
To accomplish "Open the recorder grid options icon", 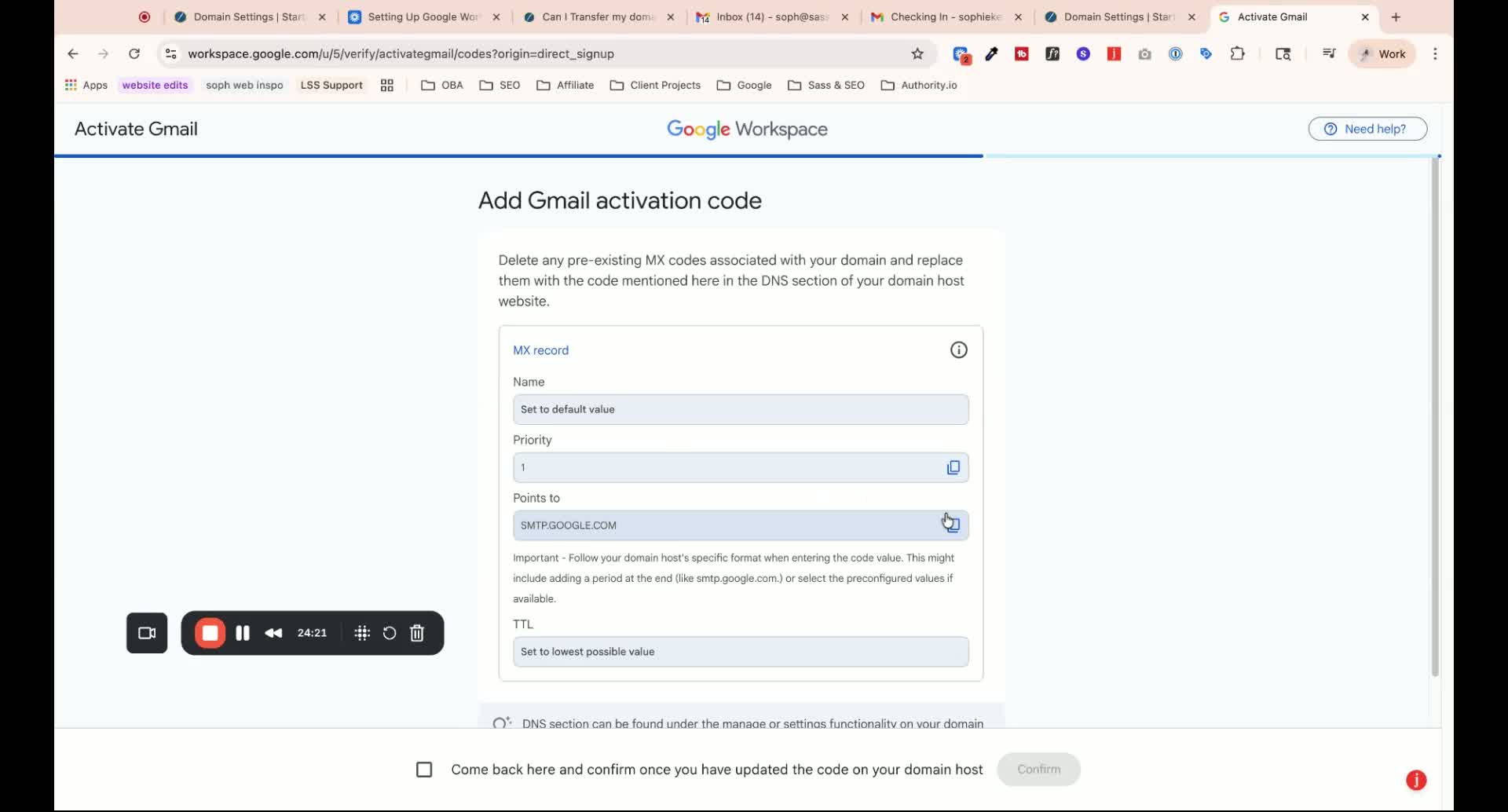I will pyautogui.click(x=362, y=633).
